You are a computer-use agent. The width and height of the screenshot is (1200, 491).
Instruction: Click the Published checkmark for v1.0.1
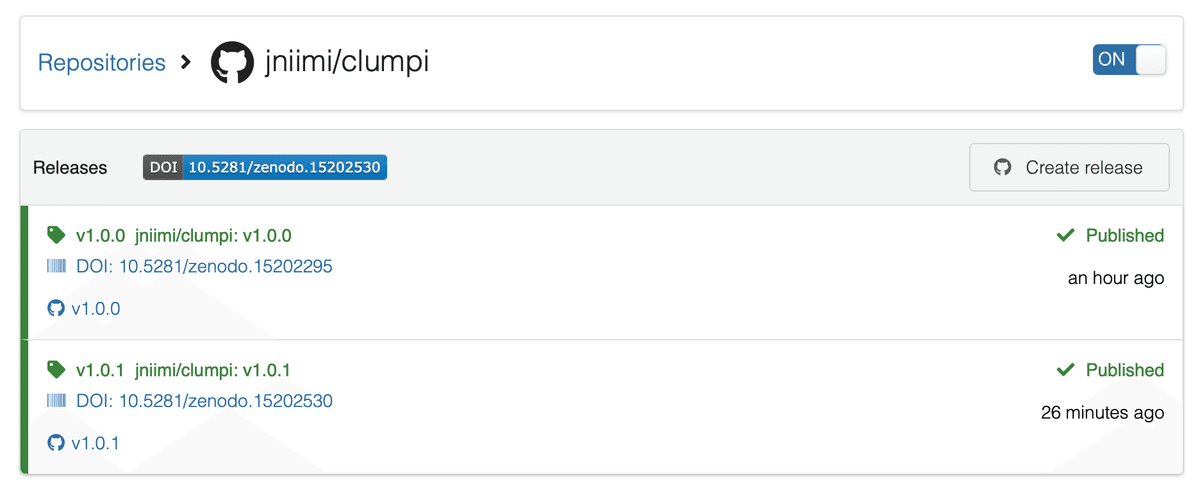(x=1066, y=370)
